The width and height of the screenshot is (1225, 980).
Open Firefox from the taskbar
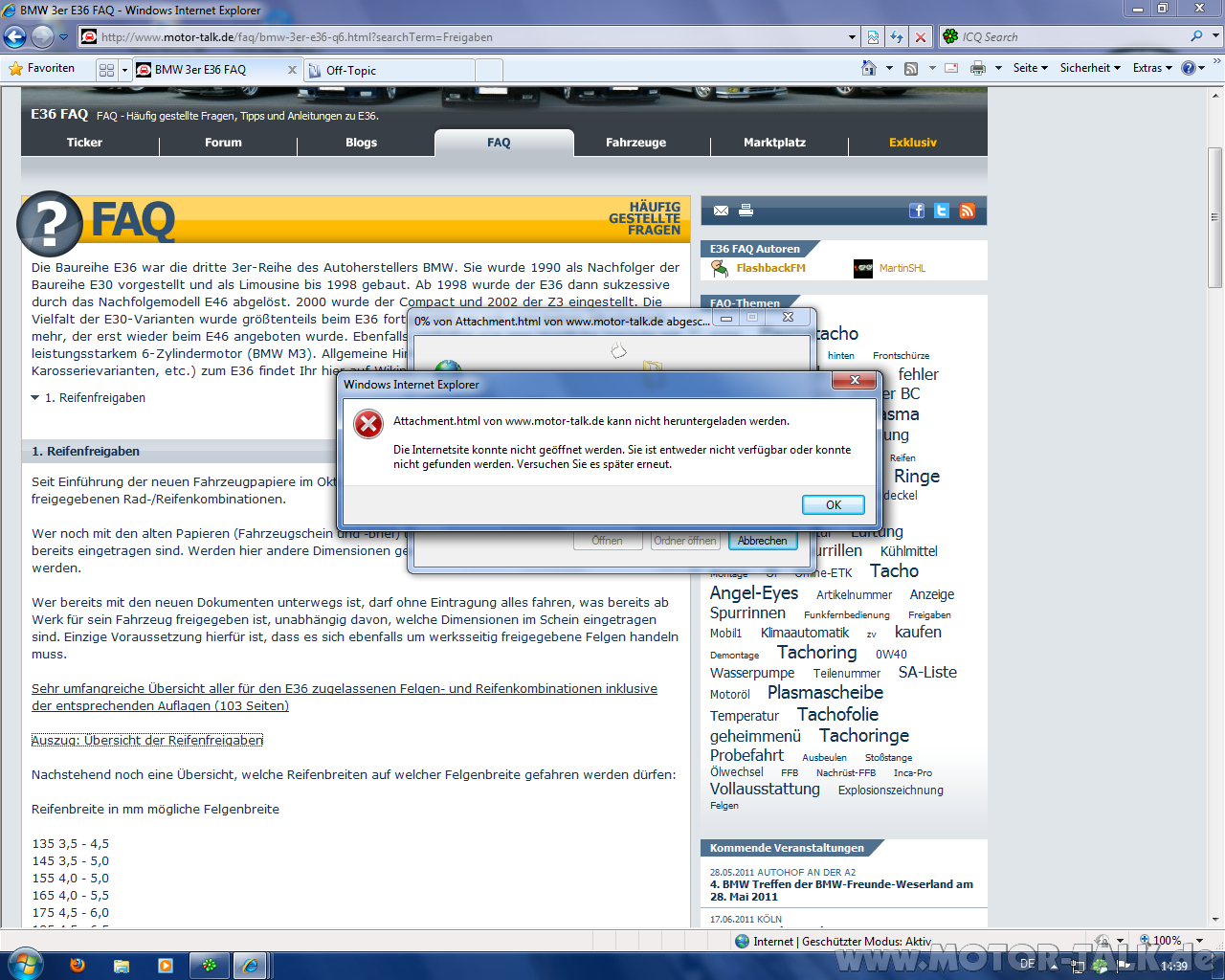click(78, 965)
